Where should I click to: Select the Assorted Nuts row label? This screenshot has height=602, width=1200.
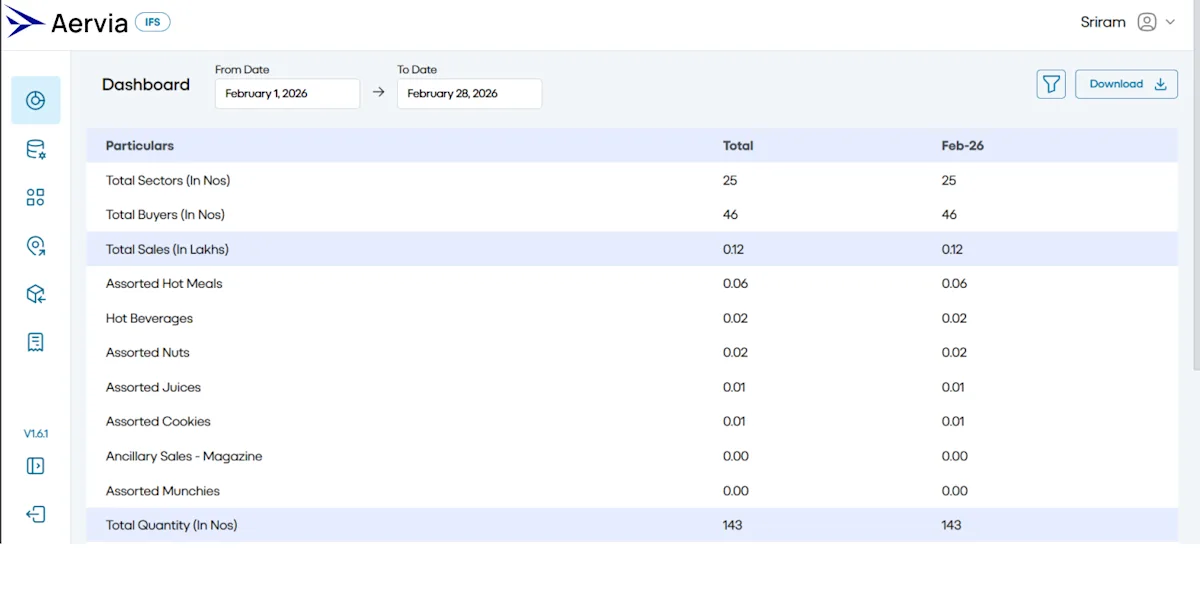pos(147,353)
